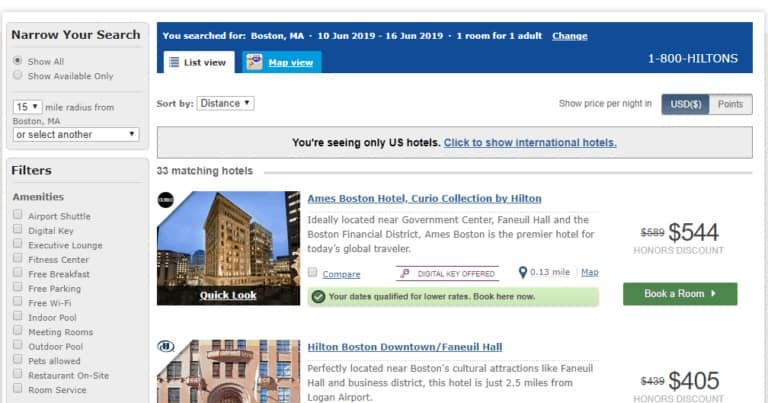
Task: Toggle the Fitness Center filter
Action: tap(18, 258)
